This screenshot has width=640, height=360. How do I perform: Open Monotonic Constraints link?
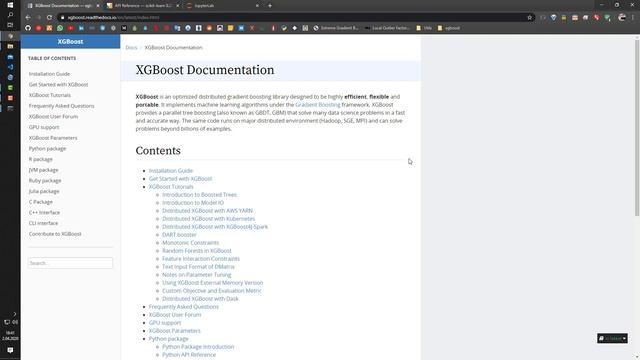[190, 243]
